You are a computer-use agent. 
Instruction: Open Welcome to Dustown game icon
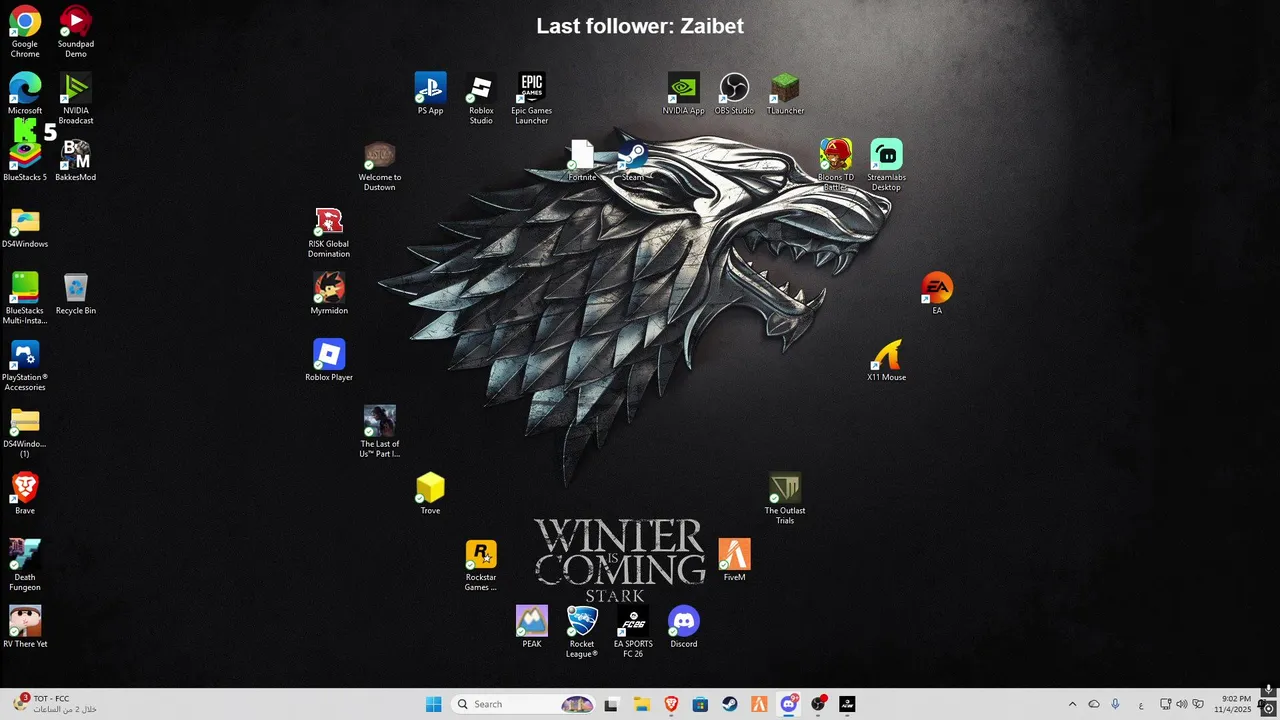(380, 165)
